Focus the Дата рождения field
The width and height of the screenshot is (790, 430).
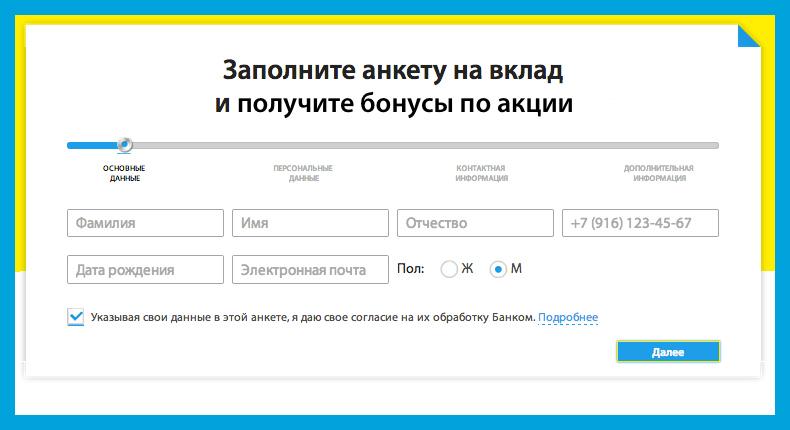145,270
